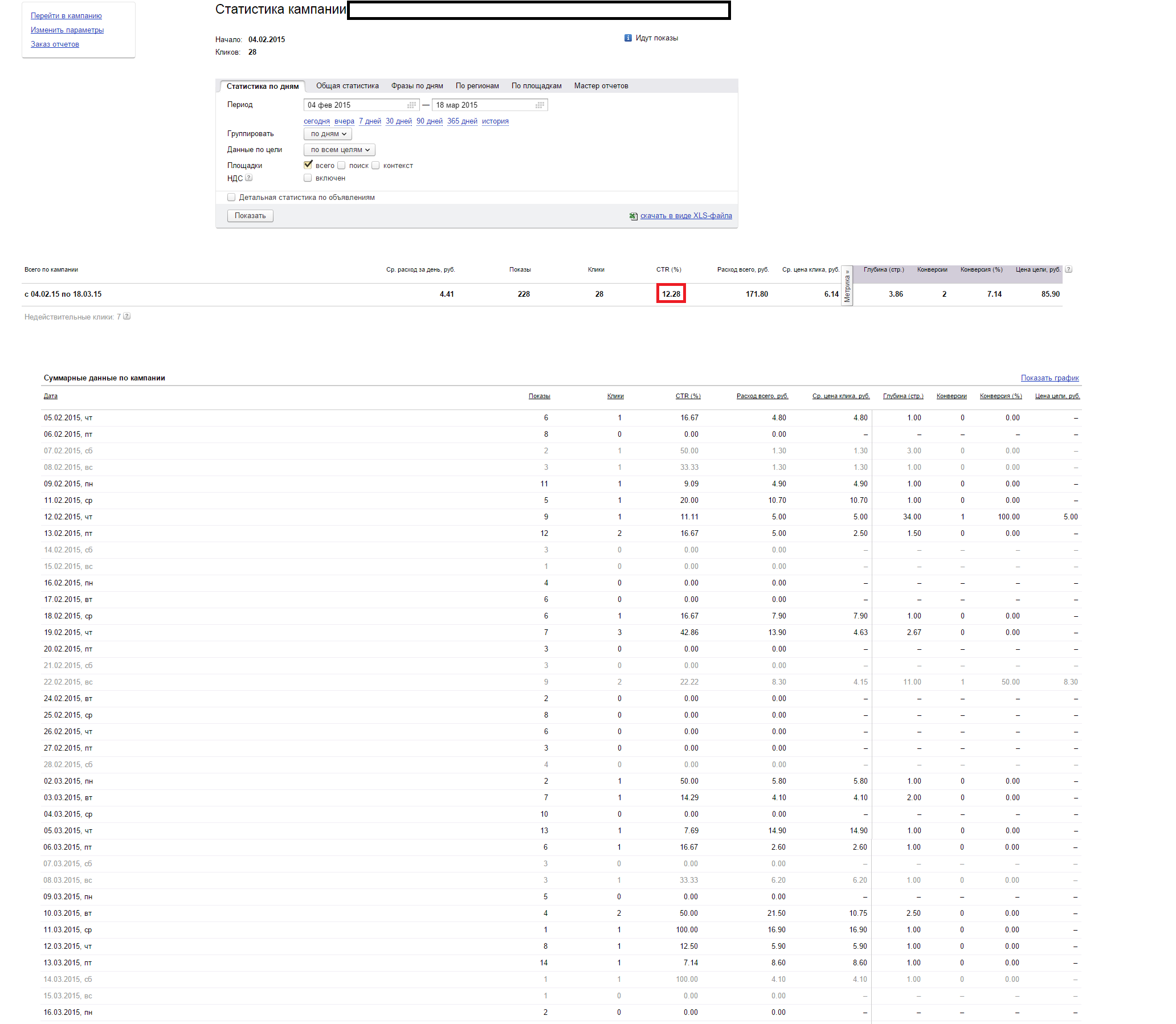
Task: Enable the 'контекст' platform checkbox
Action: (x=375, y=166)
